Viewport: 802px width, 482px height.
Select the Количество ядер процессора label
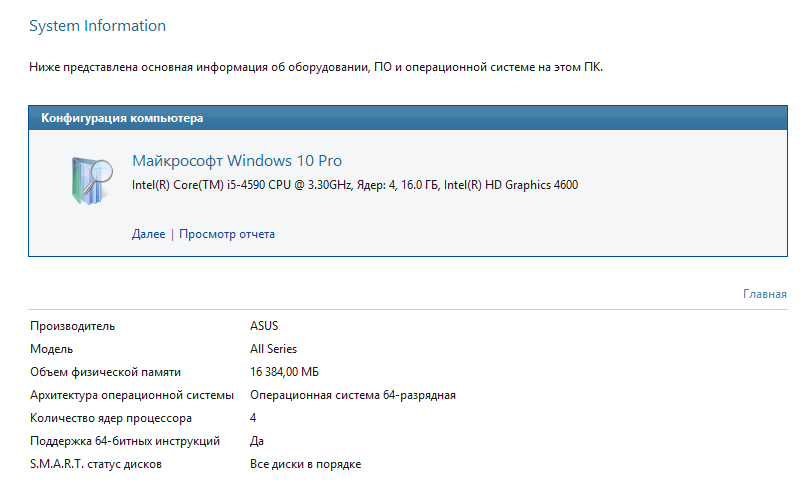(111, 418)
